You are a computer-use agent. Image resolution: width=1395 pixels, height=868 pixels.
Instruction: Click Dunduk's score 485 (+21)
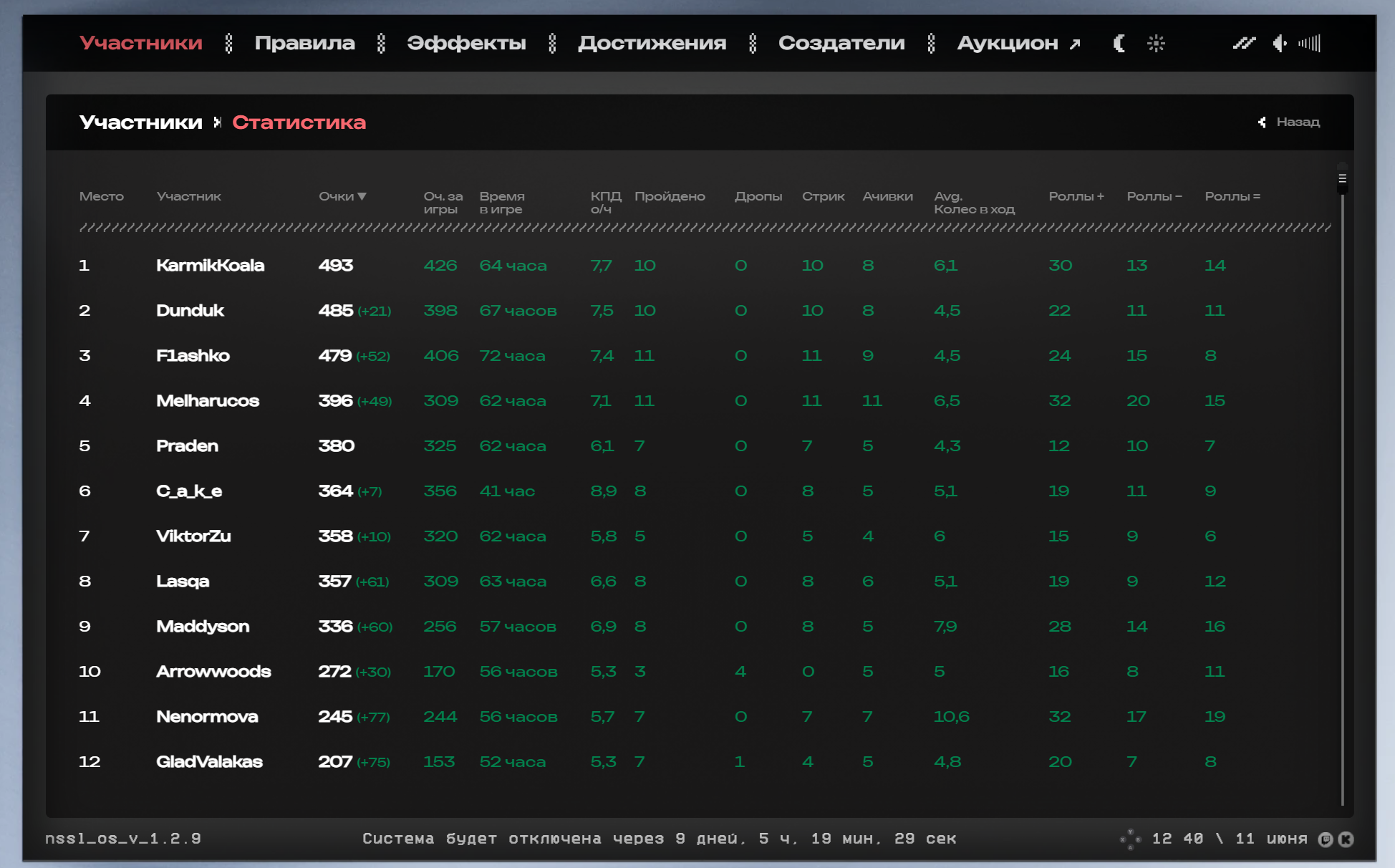(x=355, y=311)
